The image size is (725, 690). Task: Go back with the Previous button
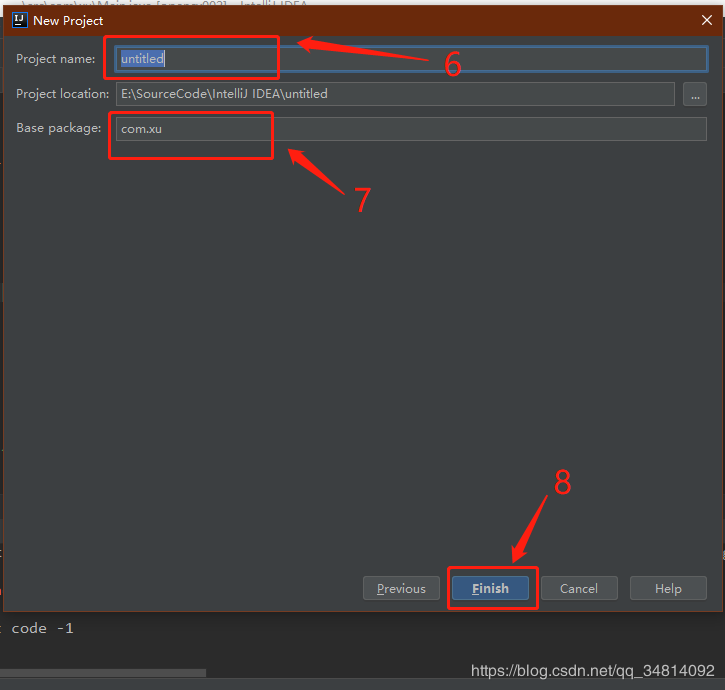[x=401, y=588]
